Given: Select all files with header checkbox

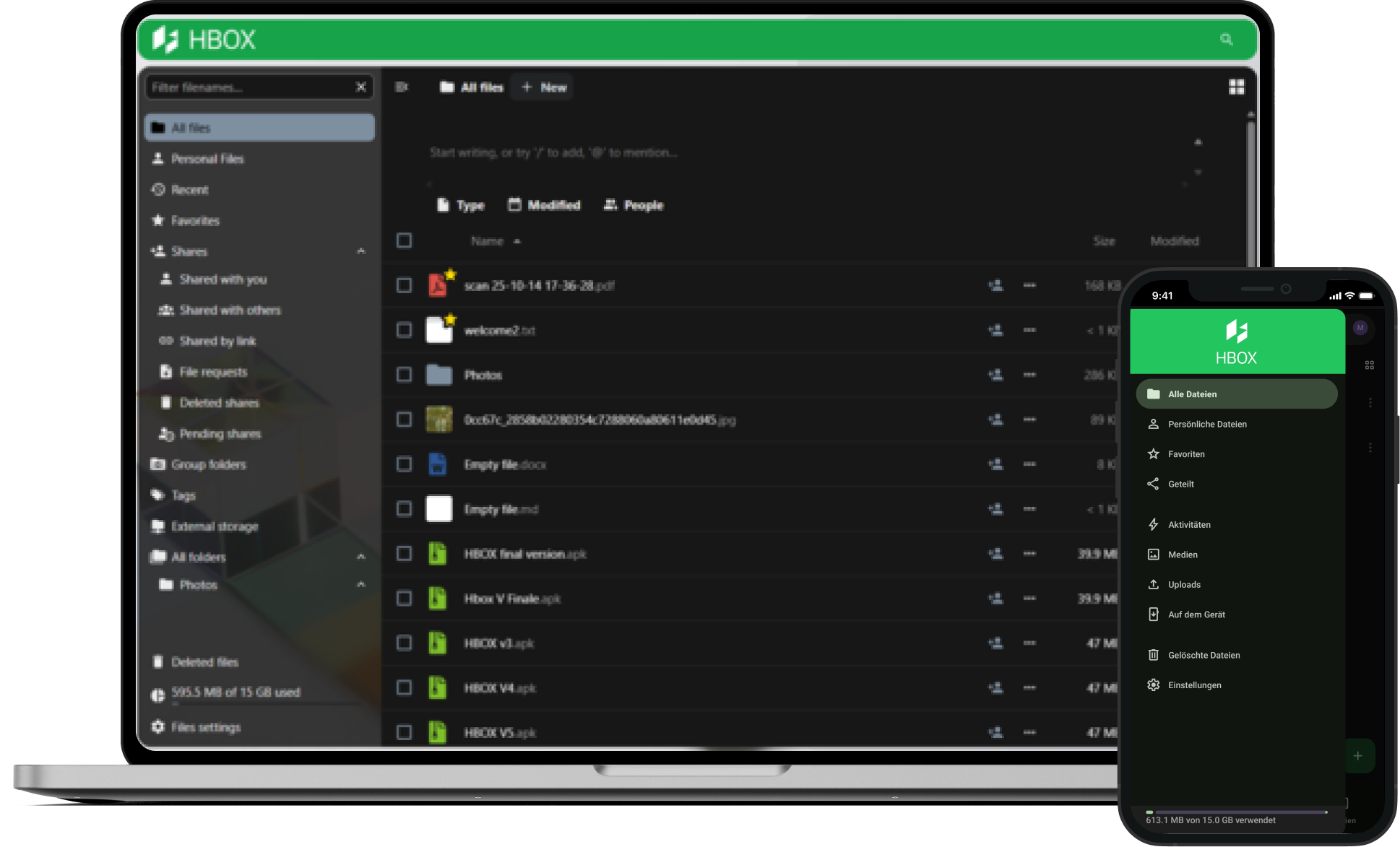Looking at the screenshot, I should click(404, 240).
